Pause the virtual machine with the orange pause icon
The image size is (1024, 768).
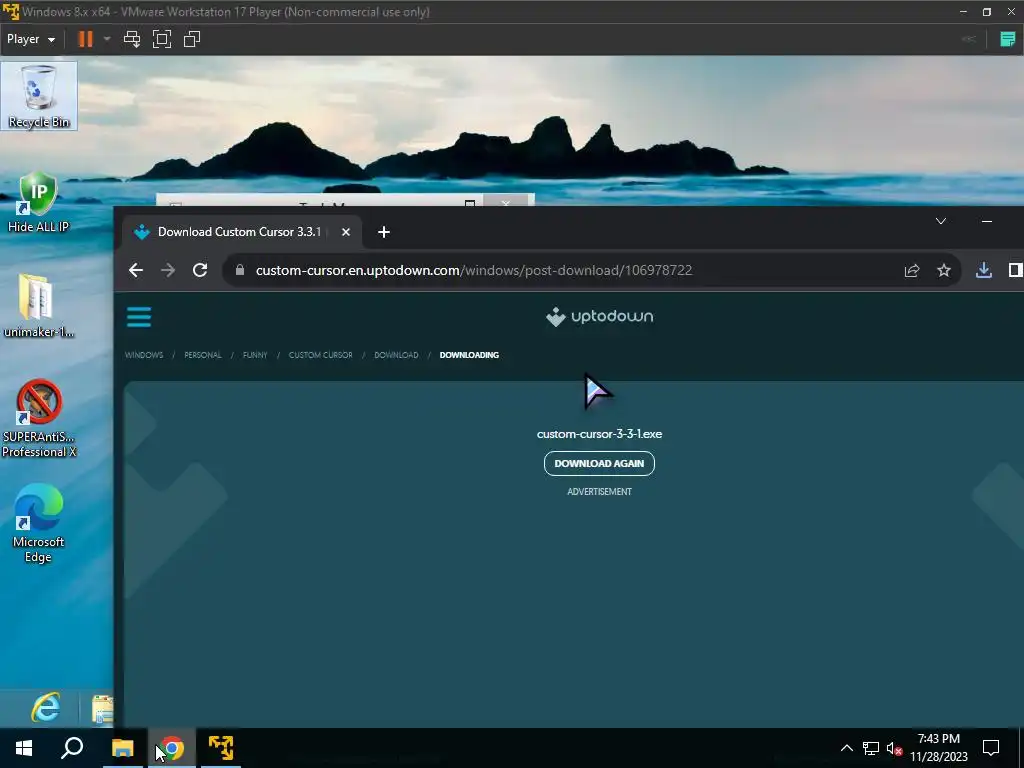tap(86, 39)
